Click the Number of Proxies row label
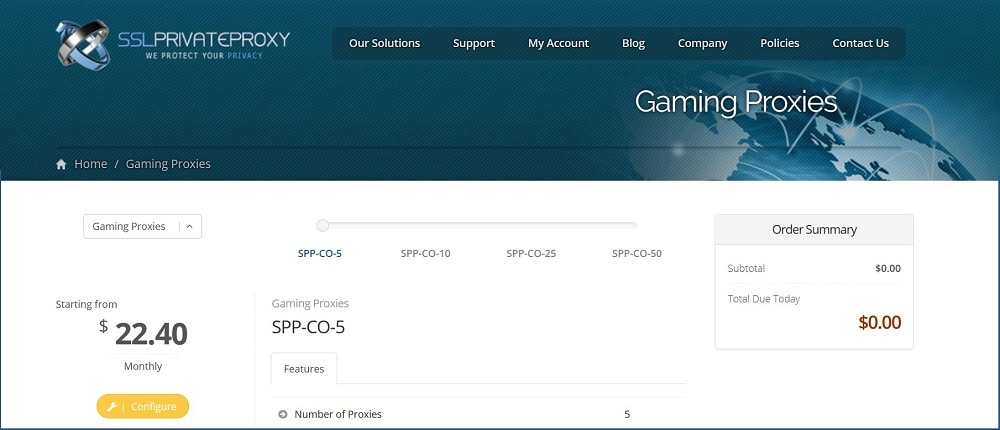 (338, 415)
